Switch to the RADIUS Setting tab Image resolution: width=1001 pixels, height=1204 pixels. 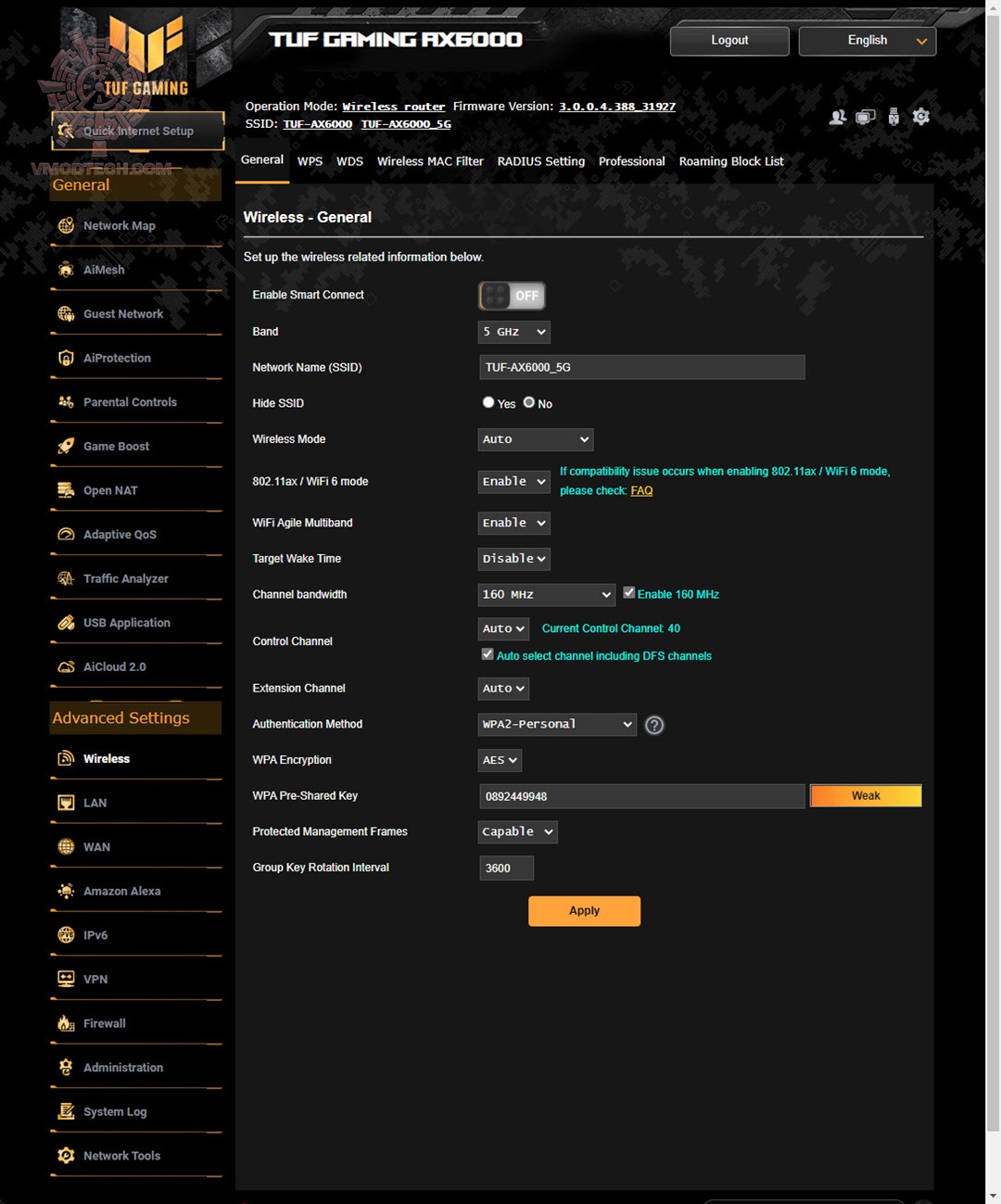coord(541,161)
